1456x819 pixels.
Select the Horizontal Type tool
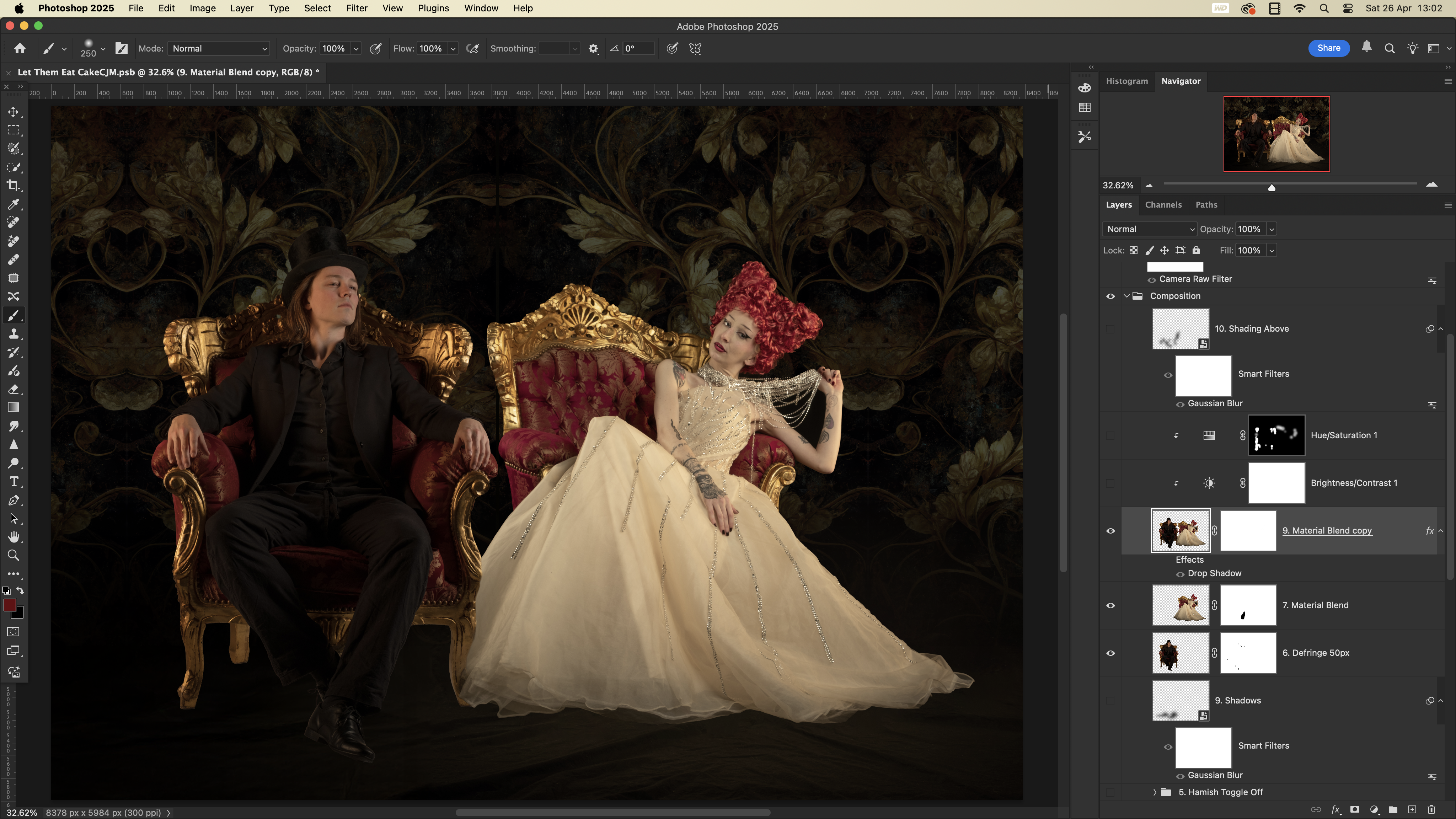pyautogui.click(x=14, y=482)
